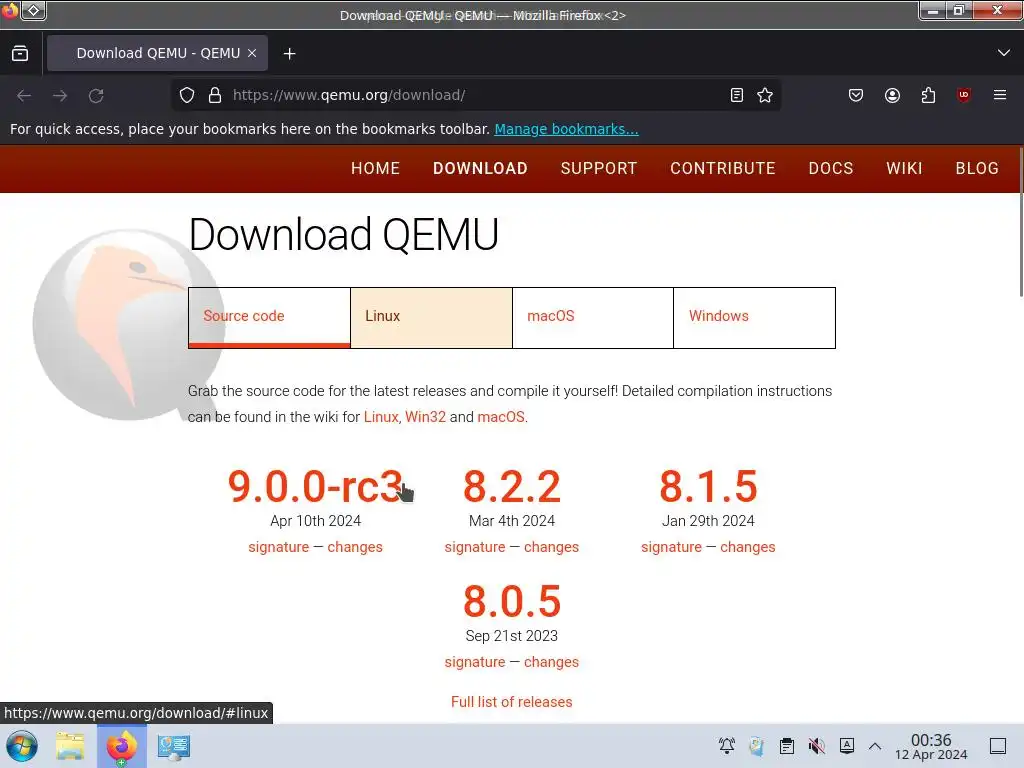
Task: Open BLOG navigation item
Action: coord(977,168)
